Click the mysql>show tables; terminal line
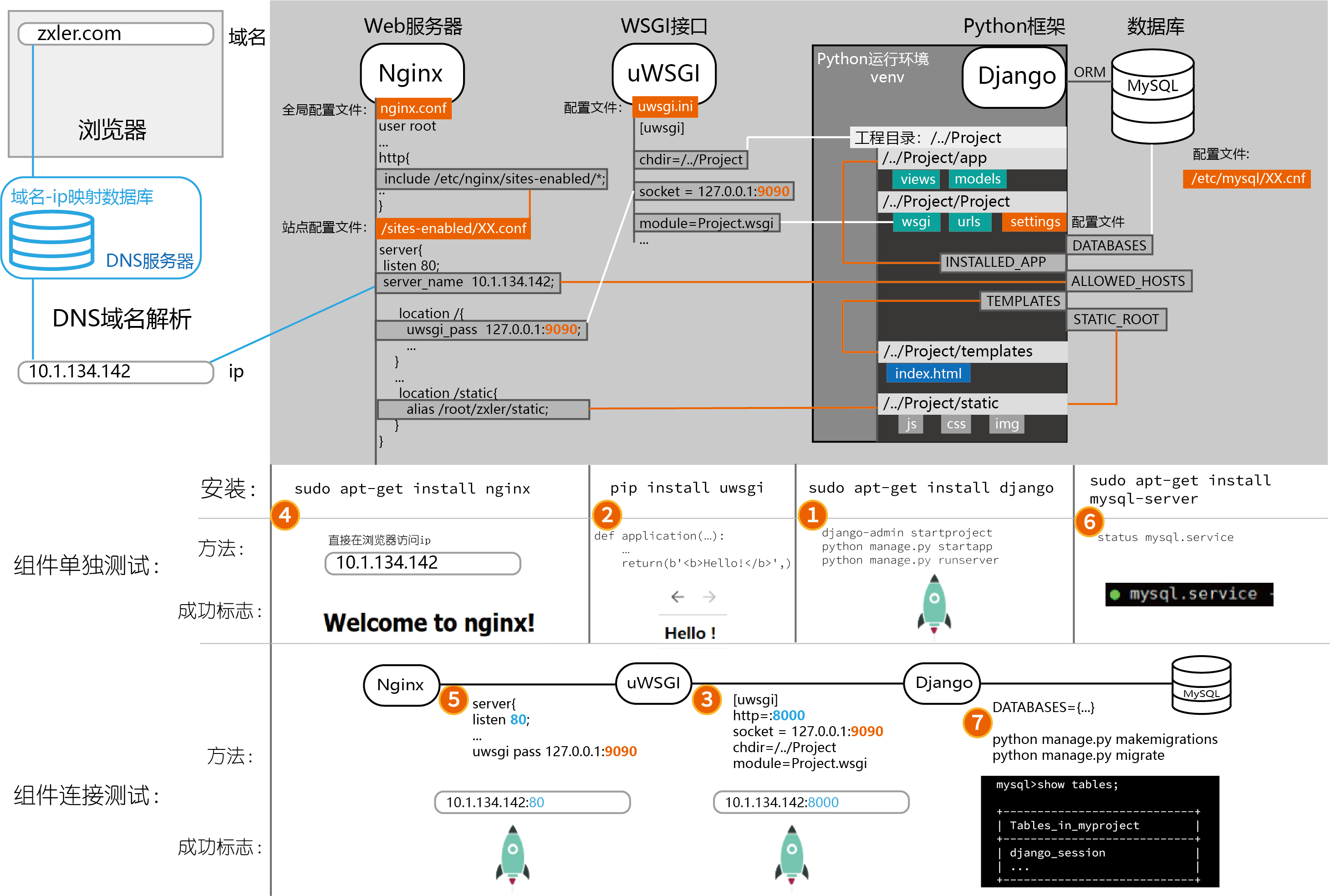 point(1057,784)
